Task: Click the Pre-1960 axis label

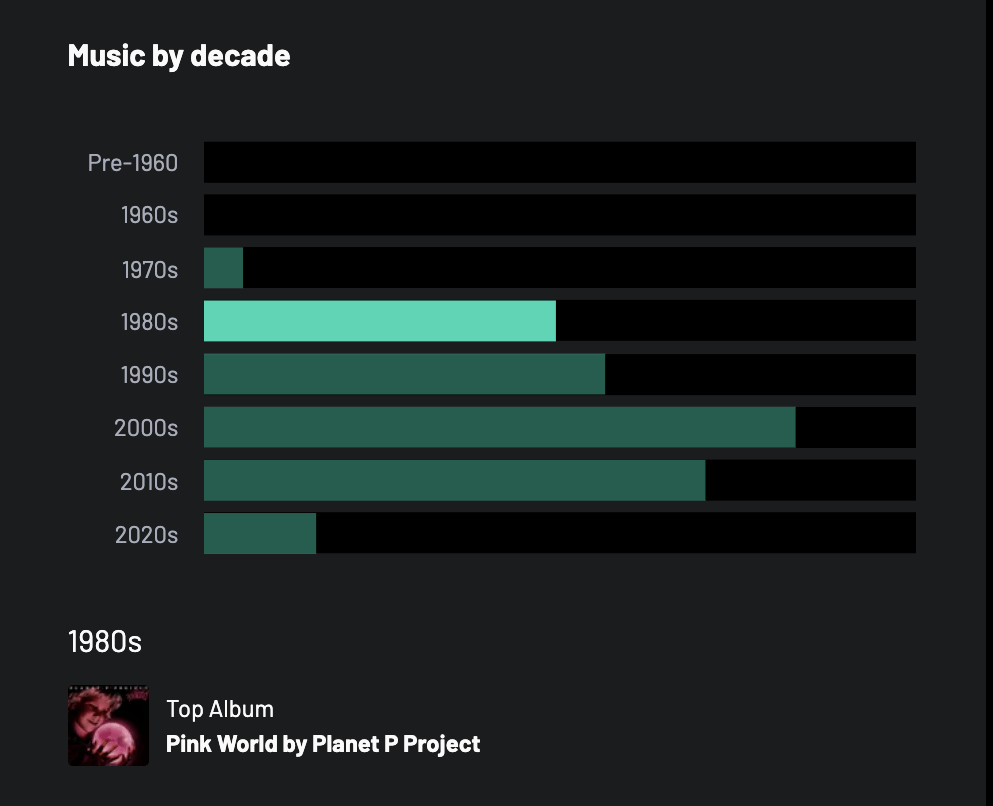Action: 133,162
